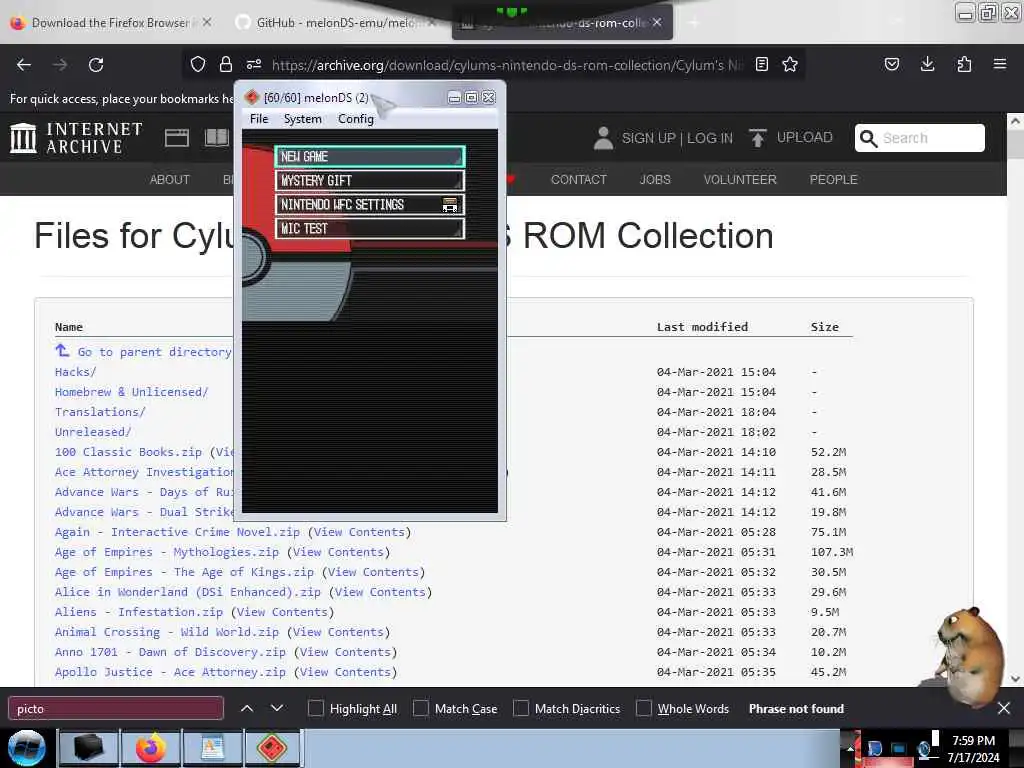Reload the page in Firefox
The image size is (1024, 768).
click(x=96, y=65)
